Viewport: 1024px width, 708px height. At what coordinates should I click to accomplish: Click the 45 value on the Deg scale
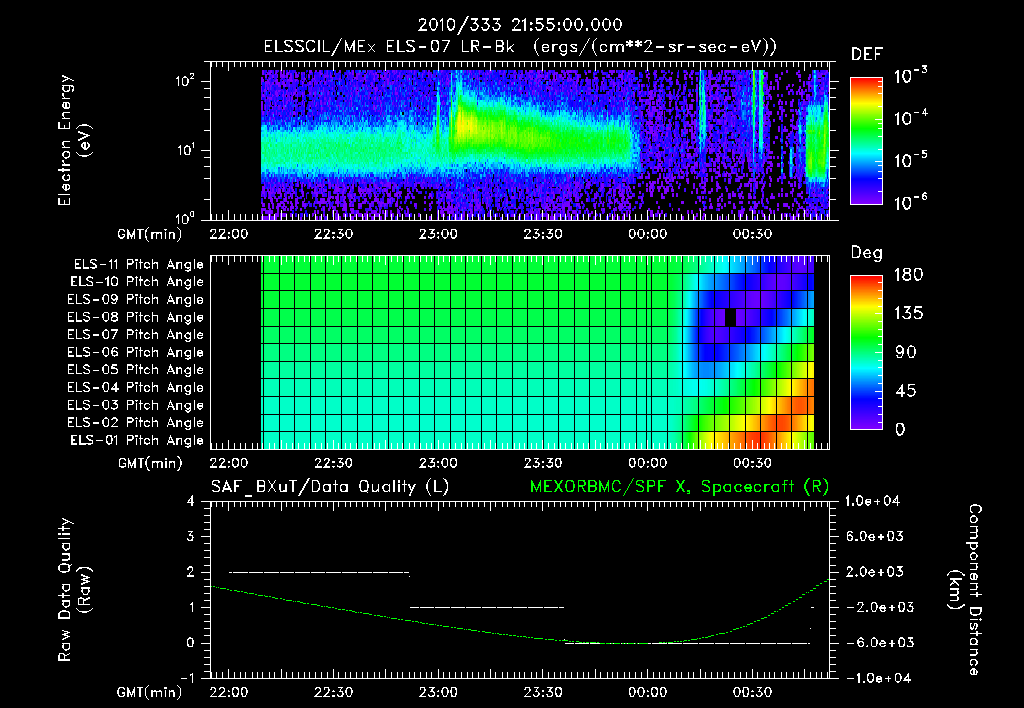point(906,391)
